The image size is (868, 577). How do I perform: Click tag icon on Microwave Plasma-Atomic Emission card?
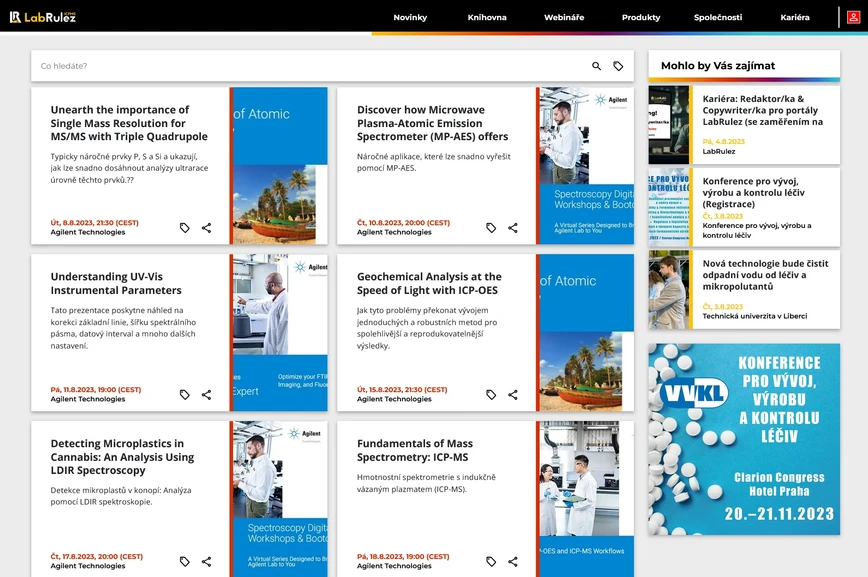pyautogui.click(x=491, y=228)
